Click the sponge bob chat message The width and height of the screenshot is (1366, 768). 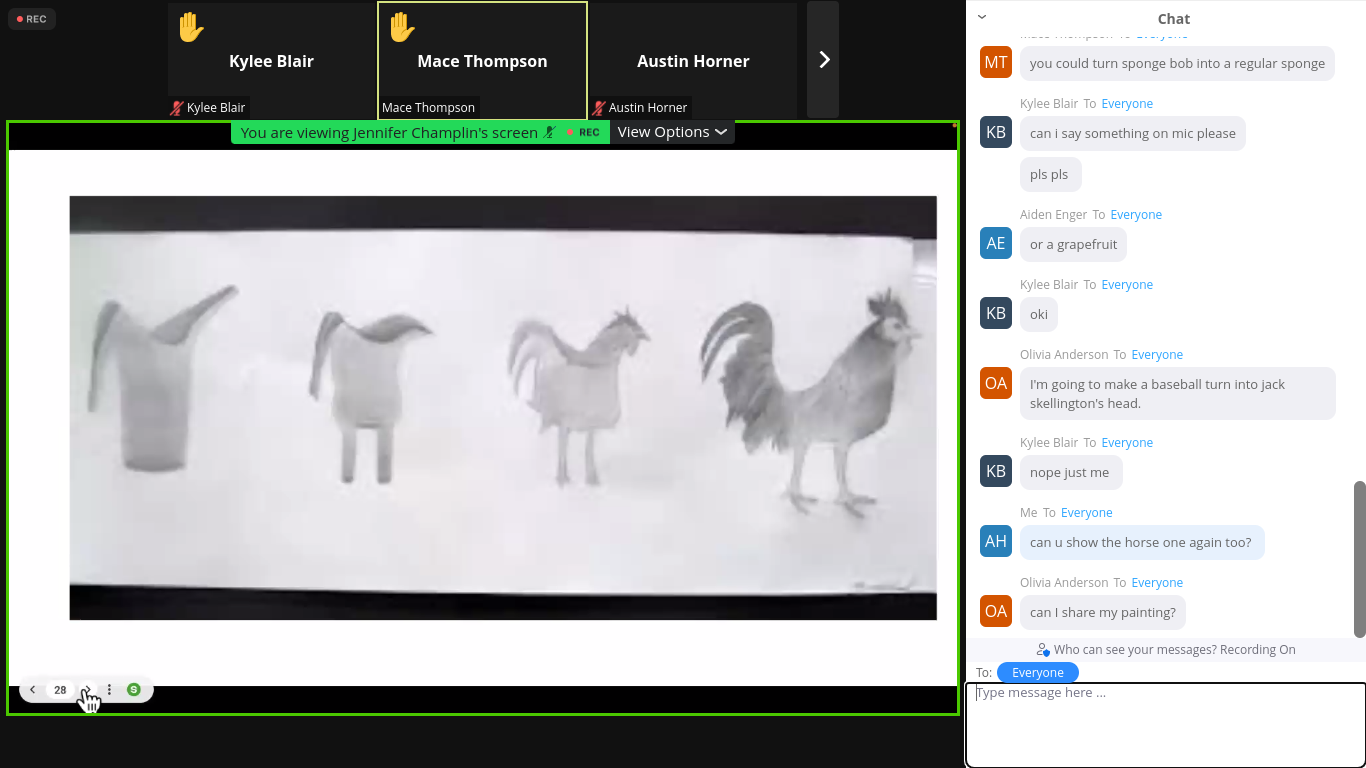click(1177, 63)
